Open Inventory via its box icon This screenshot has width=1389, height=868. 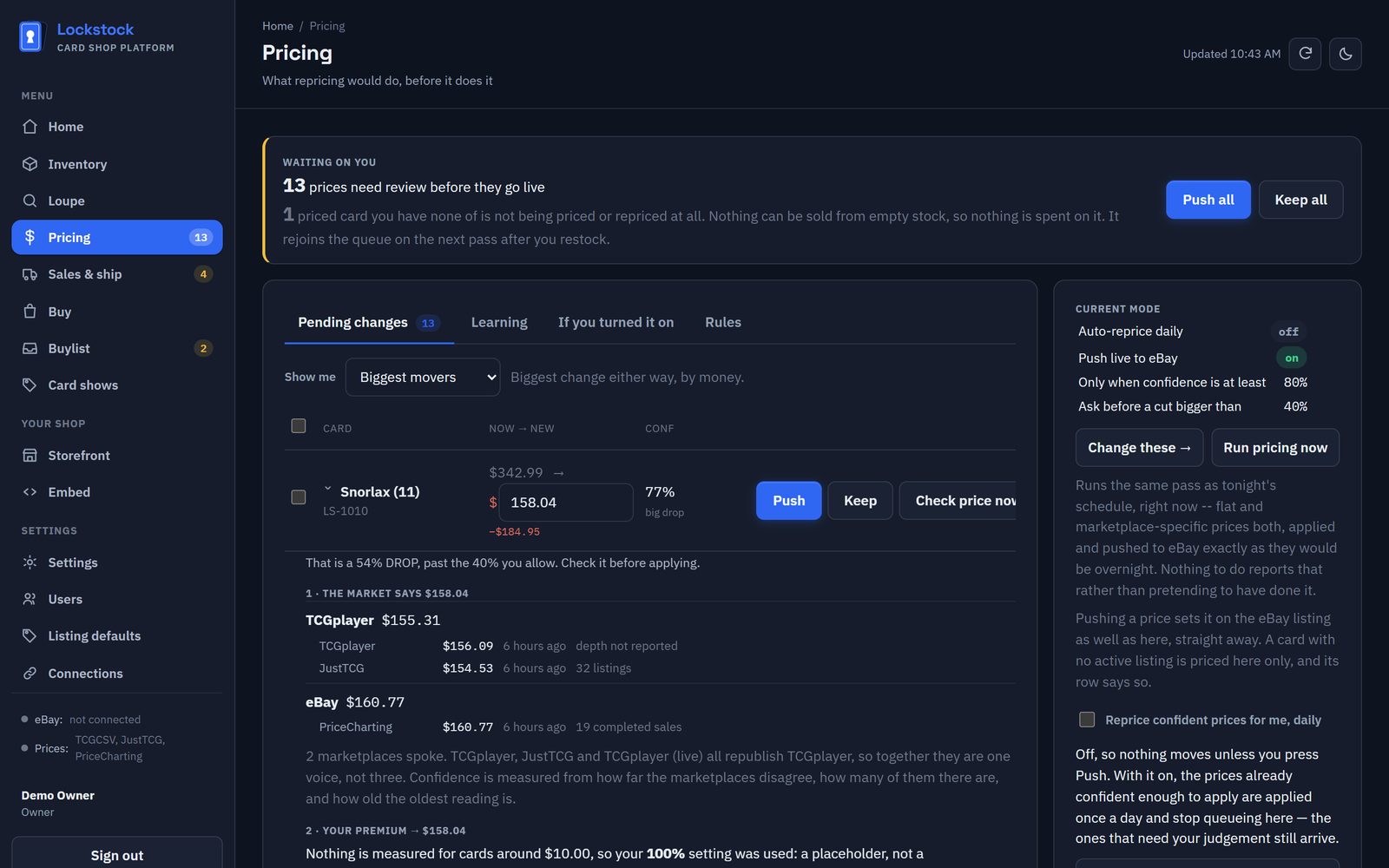(x=30, y=164)
